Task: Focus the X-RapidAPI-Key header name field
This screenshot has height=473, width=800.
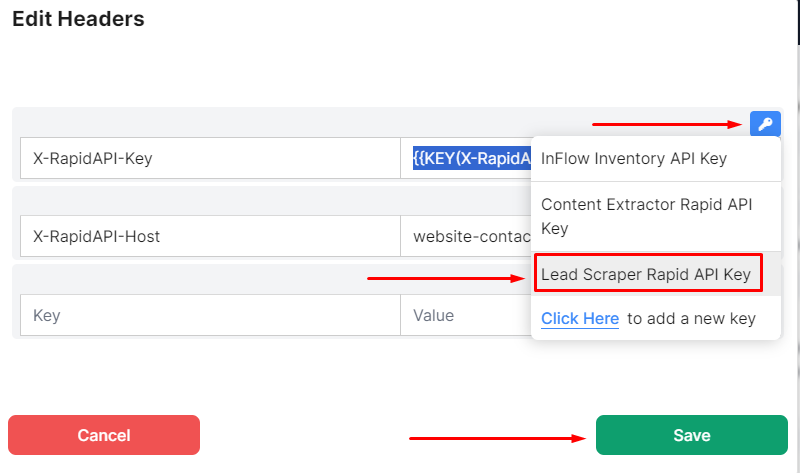Action: click(210, 158)
